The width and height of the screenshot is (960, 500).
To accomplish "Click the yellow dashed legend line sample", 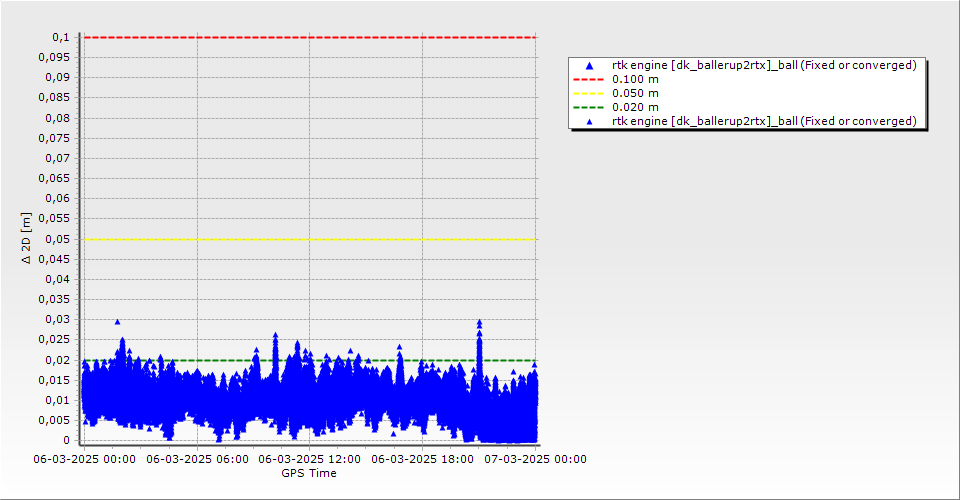I will (x=588, y=94).
